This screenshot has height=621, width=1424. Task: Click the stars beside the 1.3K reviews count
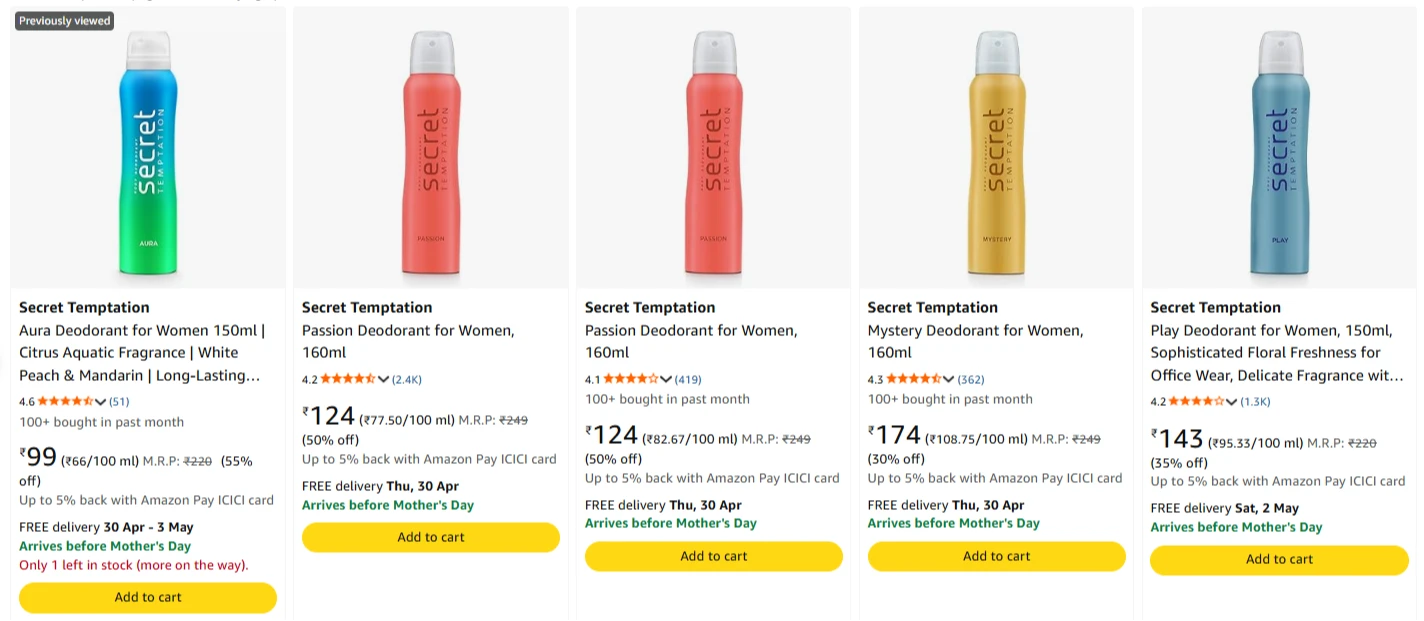1196,401
